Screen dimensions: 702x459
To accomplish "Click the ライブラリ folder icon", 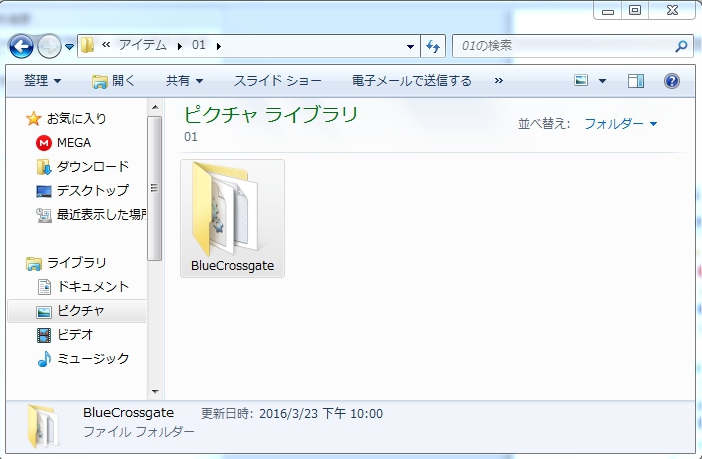I will pyautogui.click(x=34, y=263).
